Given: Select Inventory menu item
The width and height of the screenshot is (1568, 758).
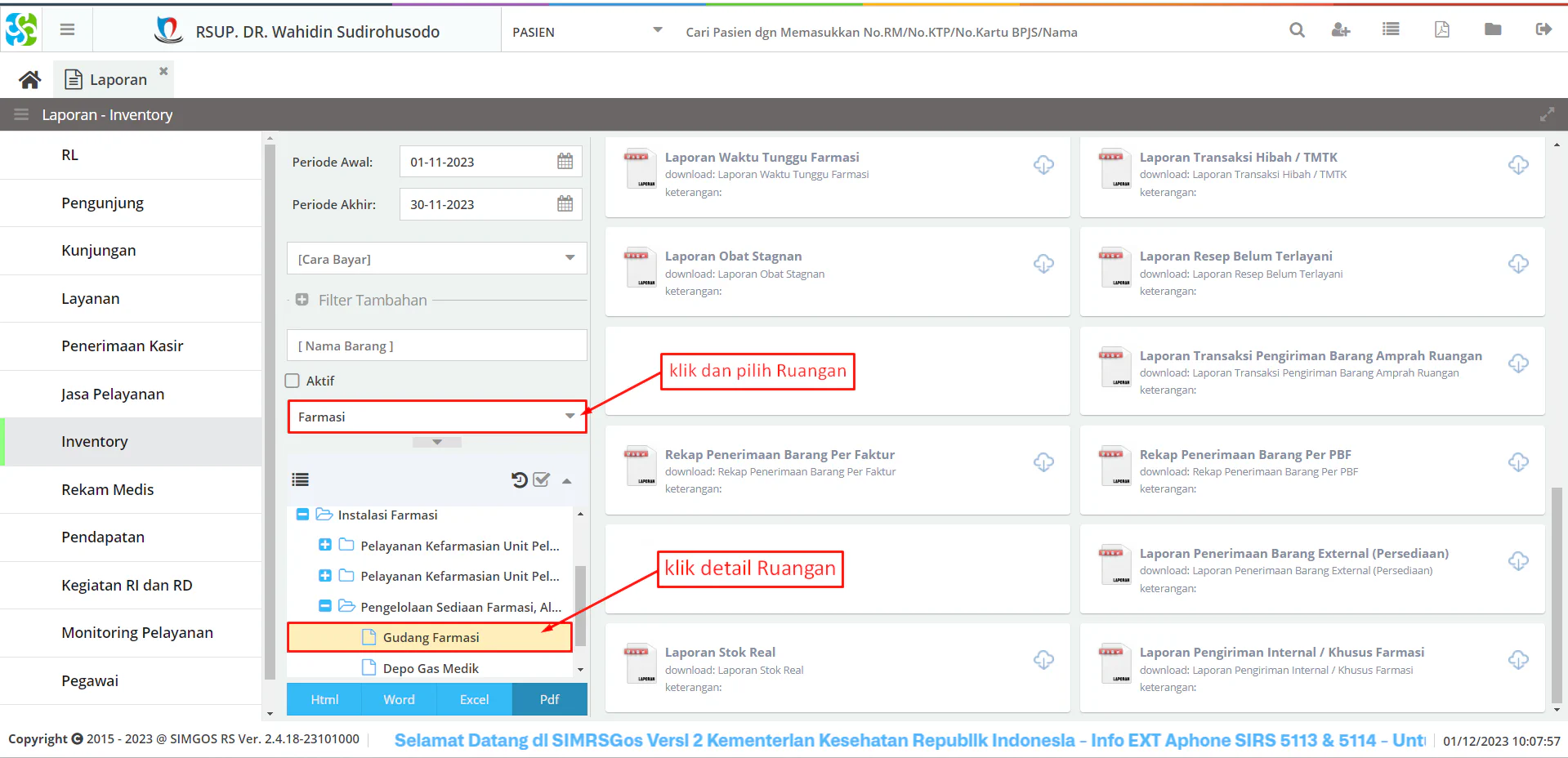Looking at the screenshot, I should tap(131, 442).
